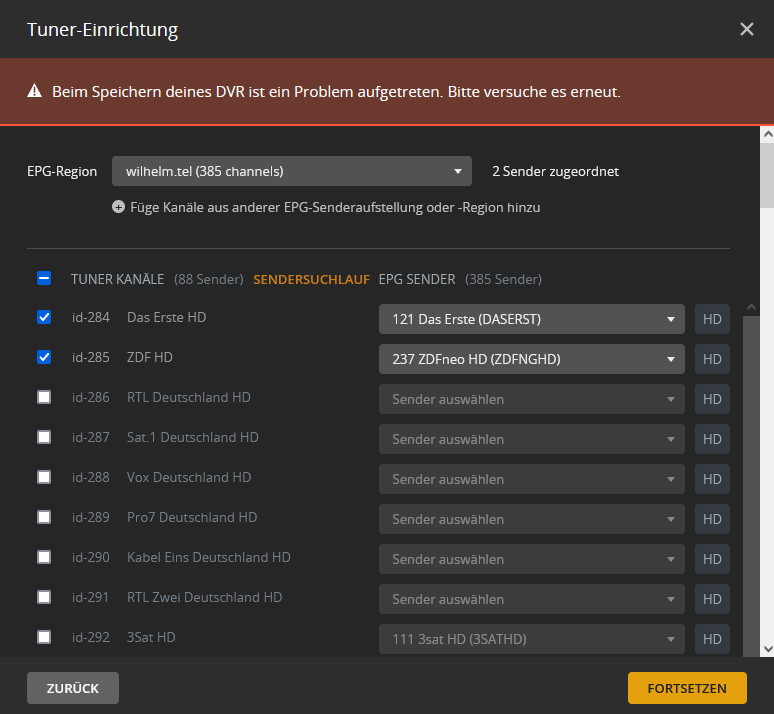Open EPG sender dropdown for Vox Deutschland HD
This screenshot has width=774, height=714.
[532, 479]
